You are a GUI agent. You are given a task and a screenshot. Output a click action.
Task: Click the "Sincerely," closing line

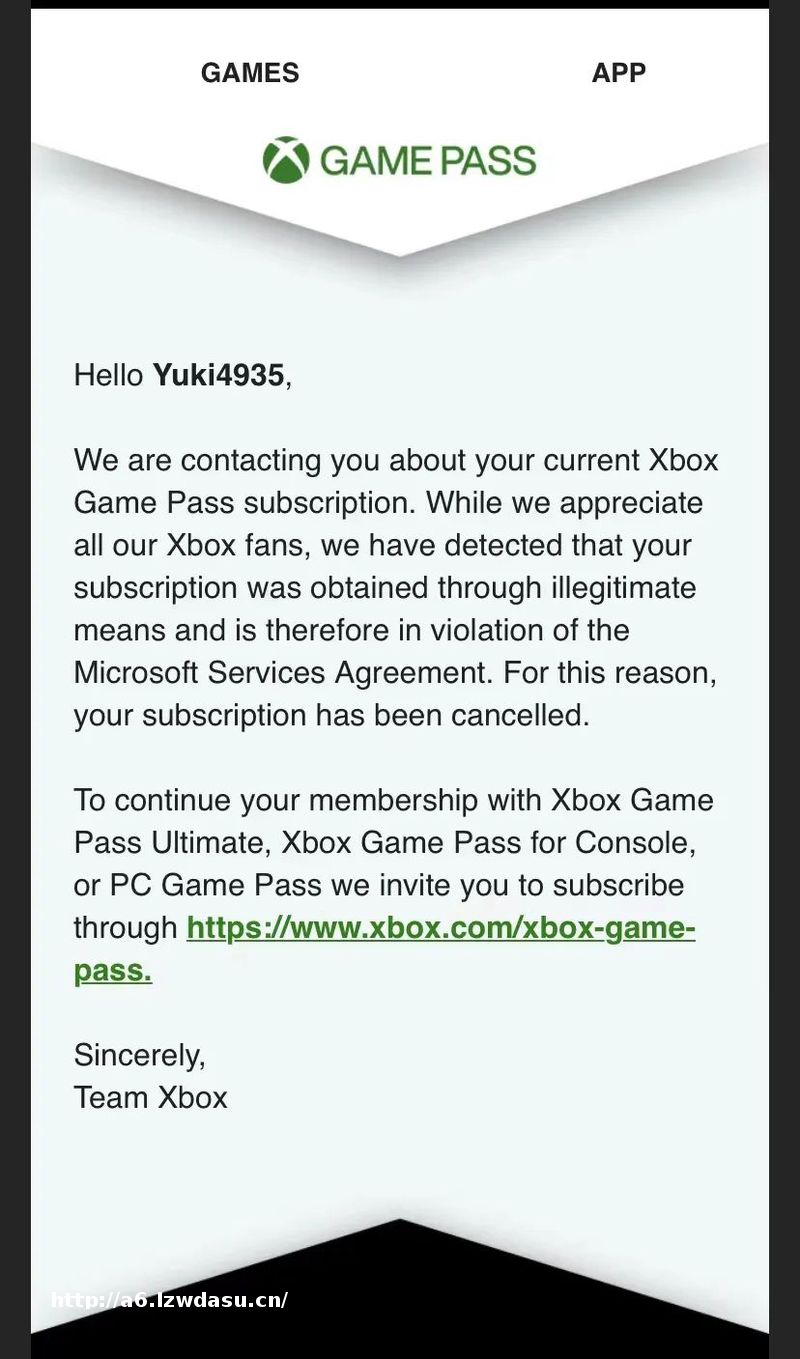tap(139, 1054)
